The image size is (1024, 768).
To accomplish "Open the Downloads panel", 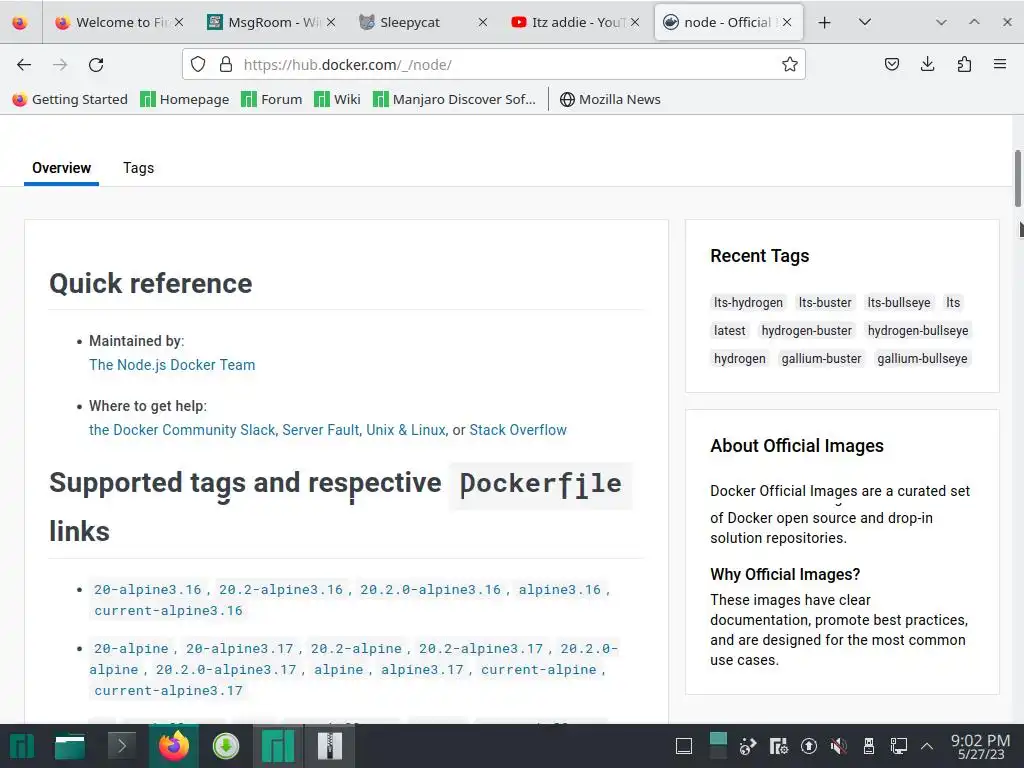I will (927, 64).
